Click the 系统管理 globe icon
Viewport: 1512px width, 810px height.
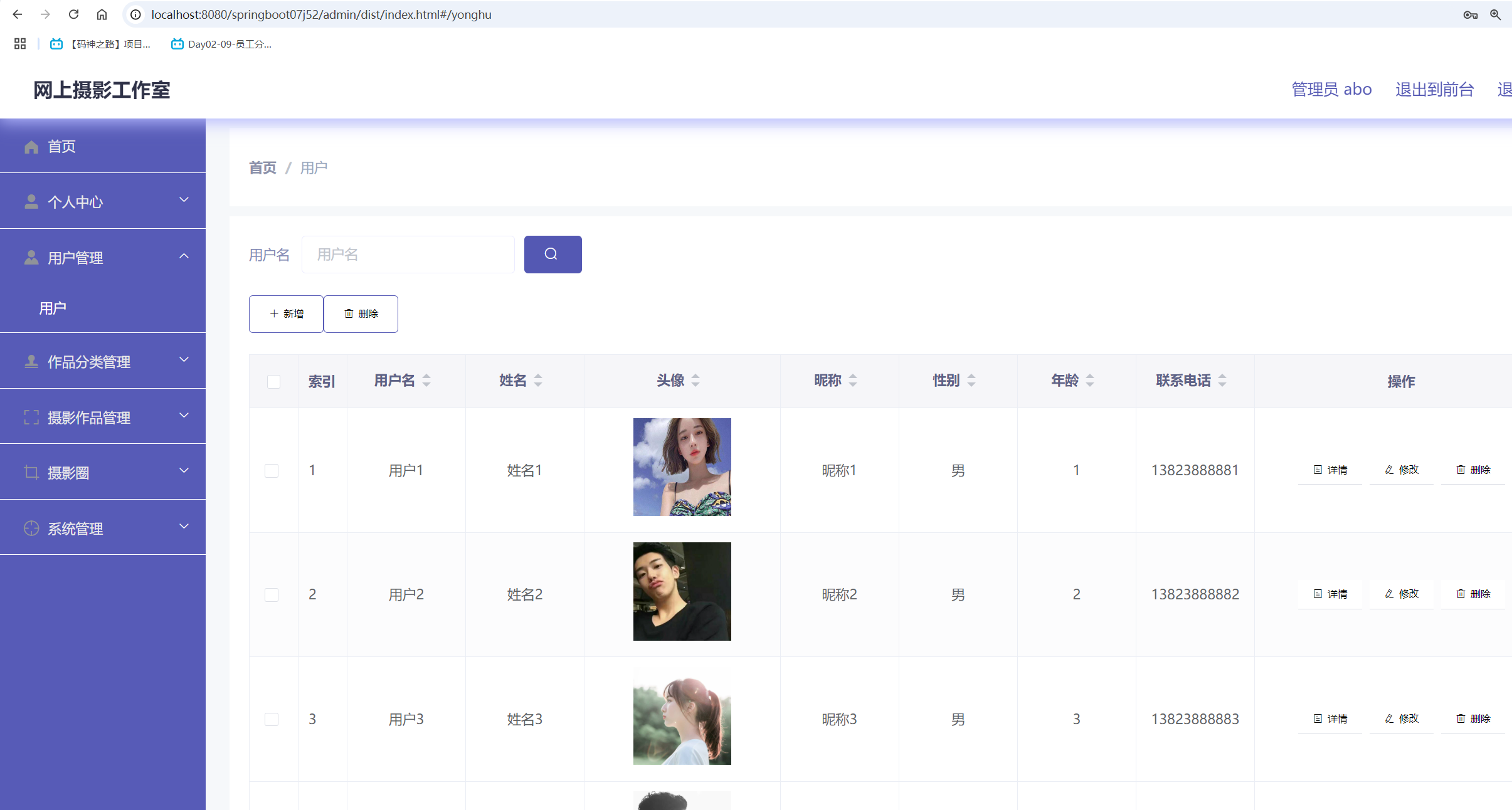[31, 528]
